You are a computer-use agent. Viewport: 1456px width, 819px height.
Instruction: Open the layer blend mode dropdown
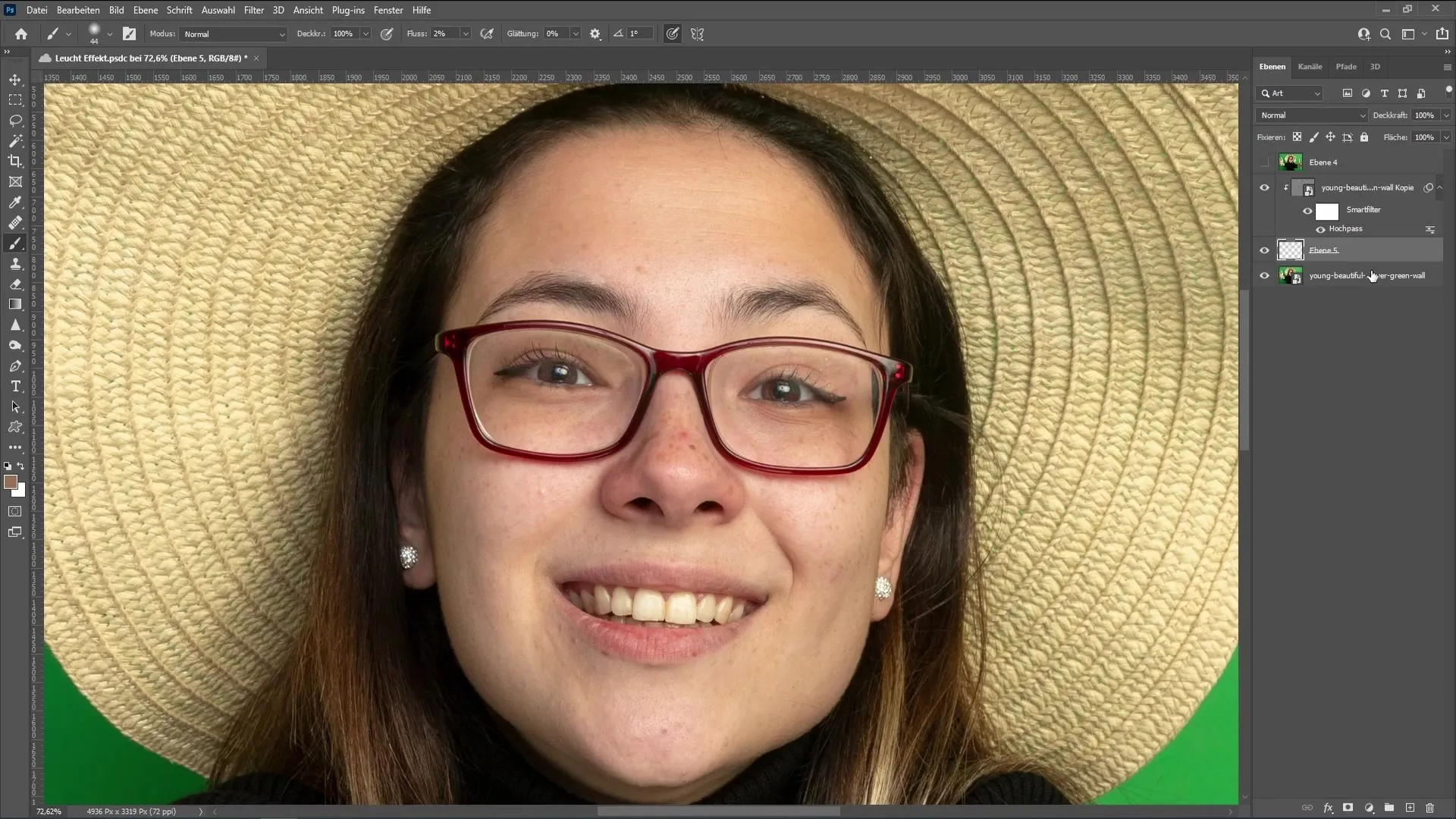[1312, 115]
